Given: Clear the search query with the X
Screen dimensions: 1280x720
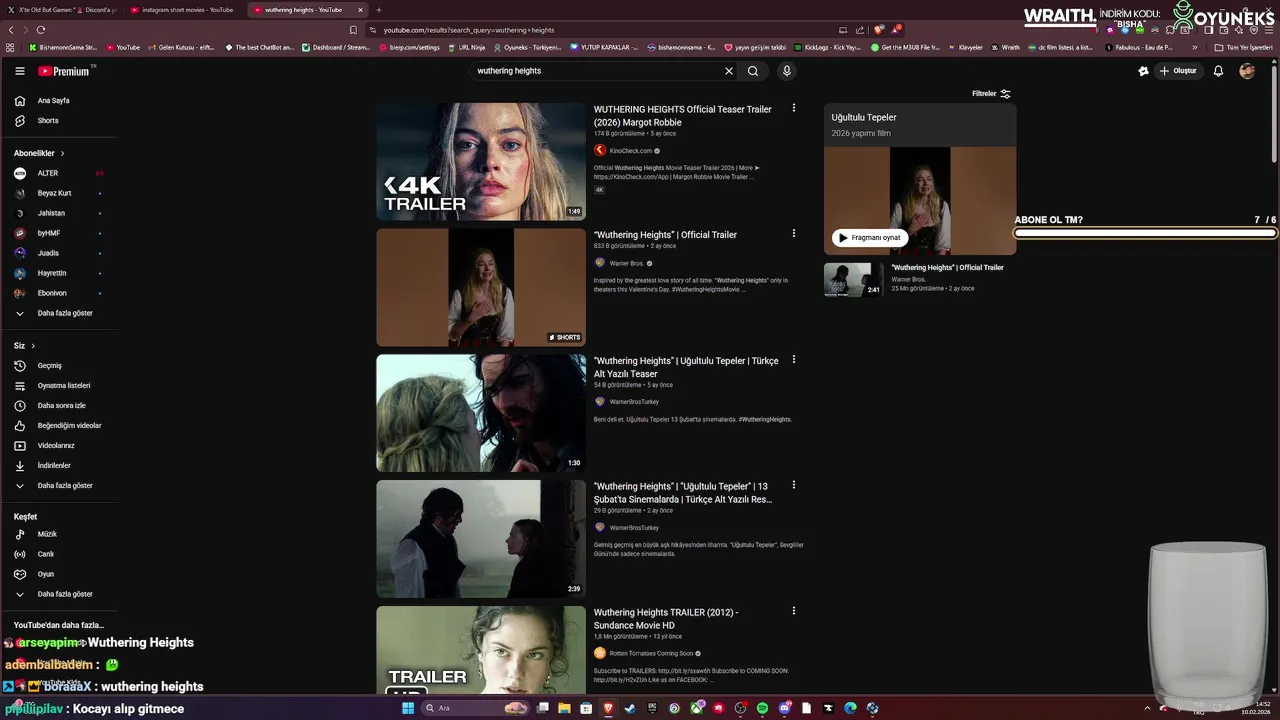Looking at the screenshot, I should (x=729, y=71).
